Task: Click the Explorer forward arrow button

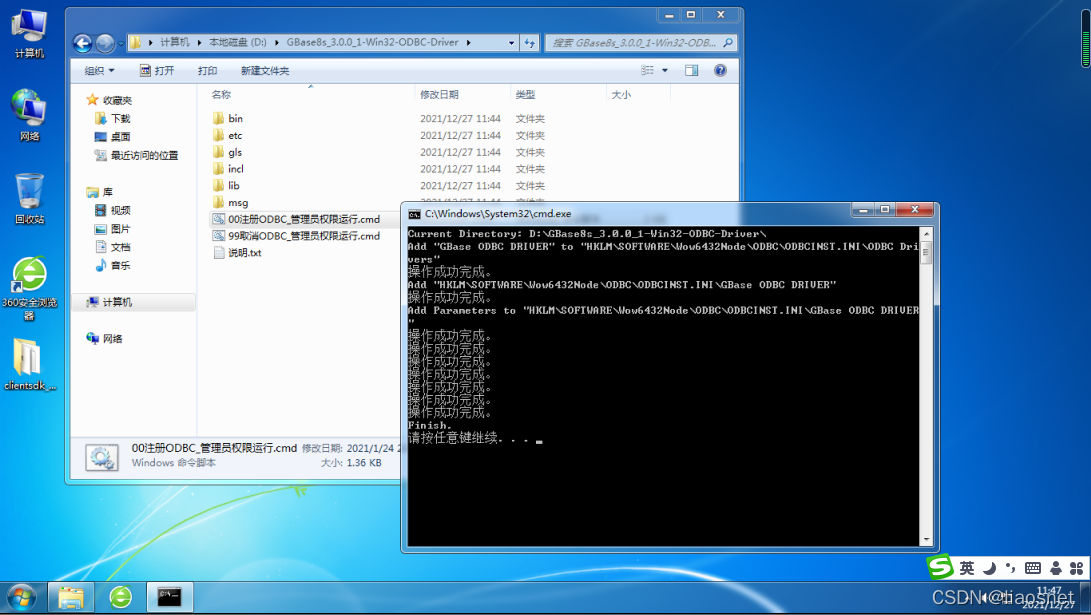Action: pyautogui.click(x=104, y=43)
